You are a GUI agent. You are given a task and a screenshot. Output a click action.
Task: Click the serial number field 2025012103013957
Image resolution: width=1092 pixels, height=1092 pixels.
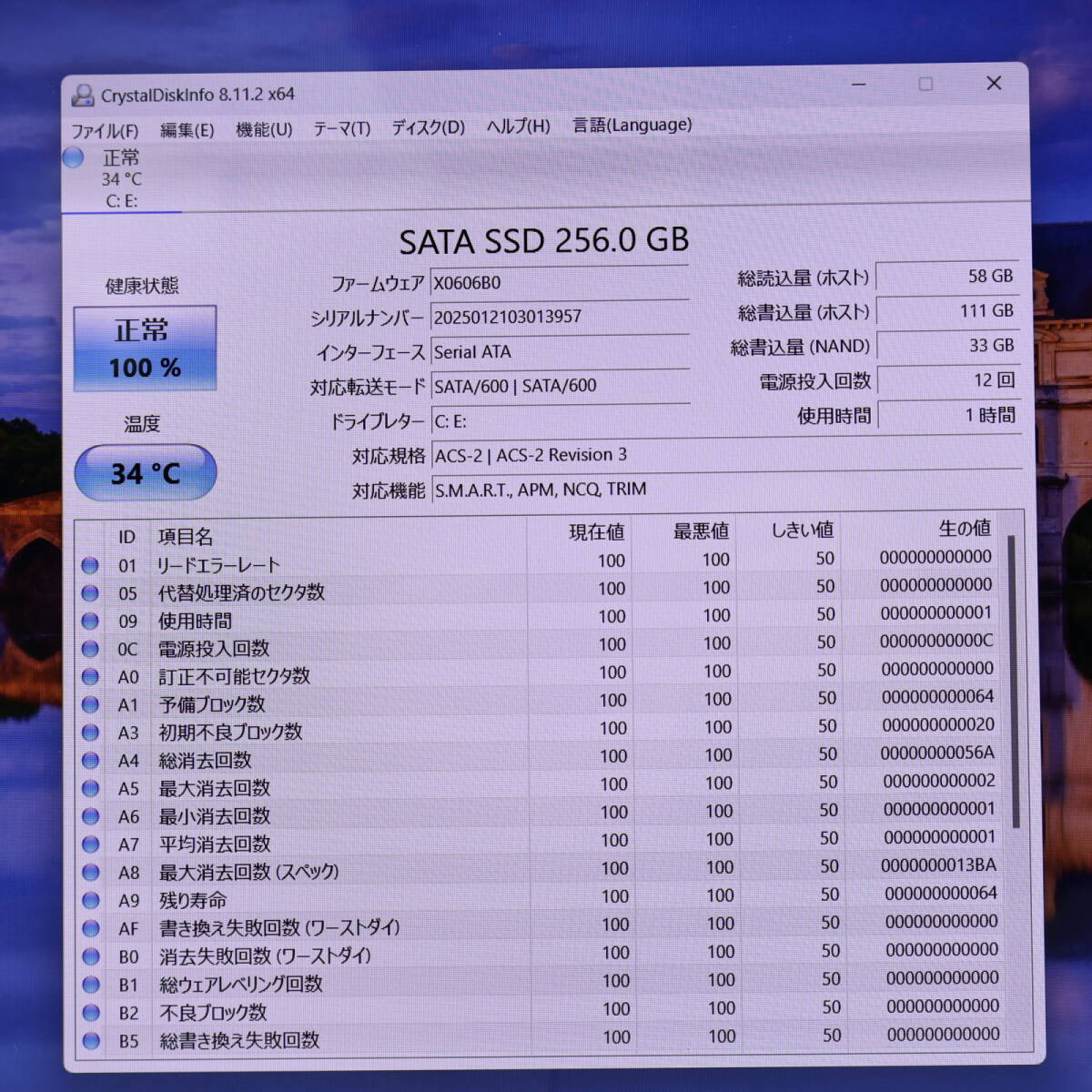click(560, 317)
